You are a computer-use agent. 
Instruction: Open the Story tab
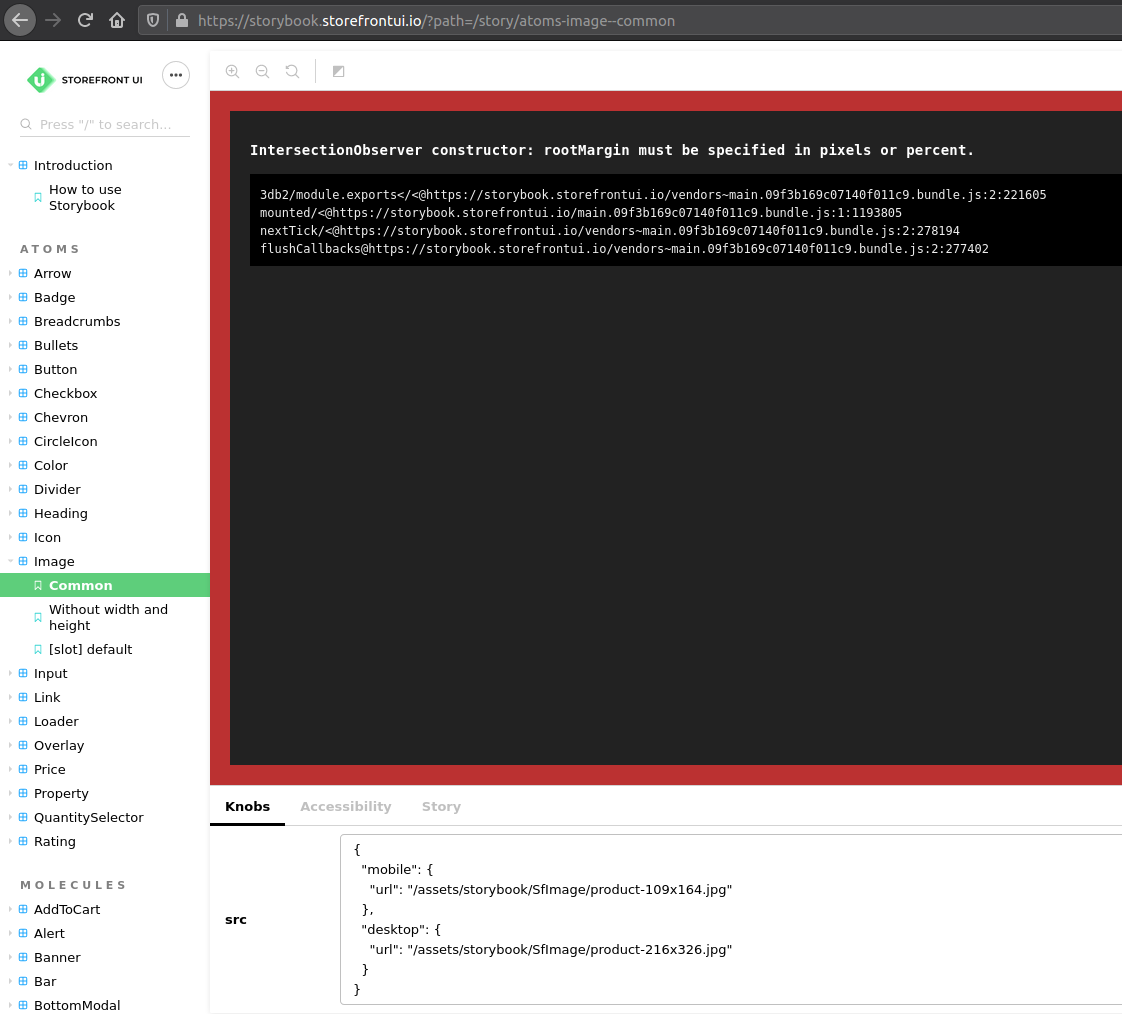(441, 806)
